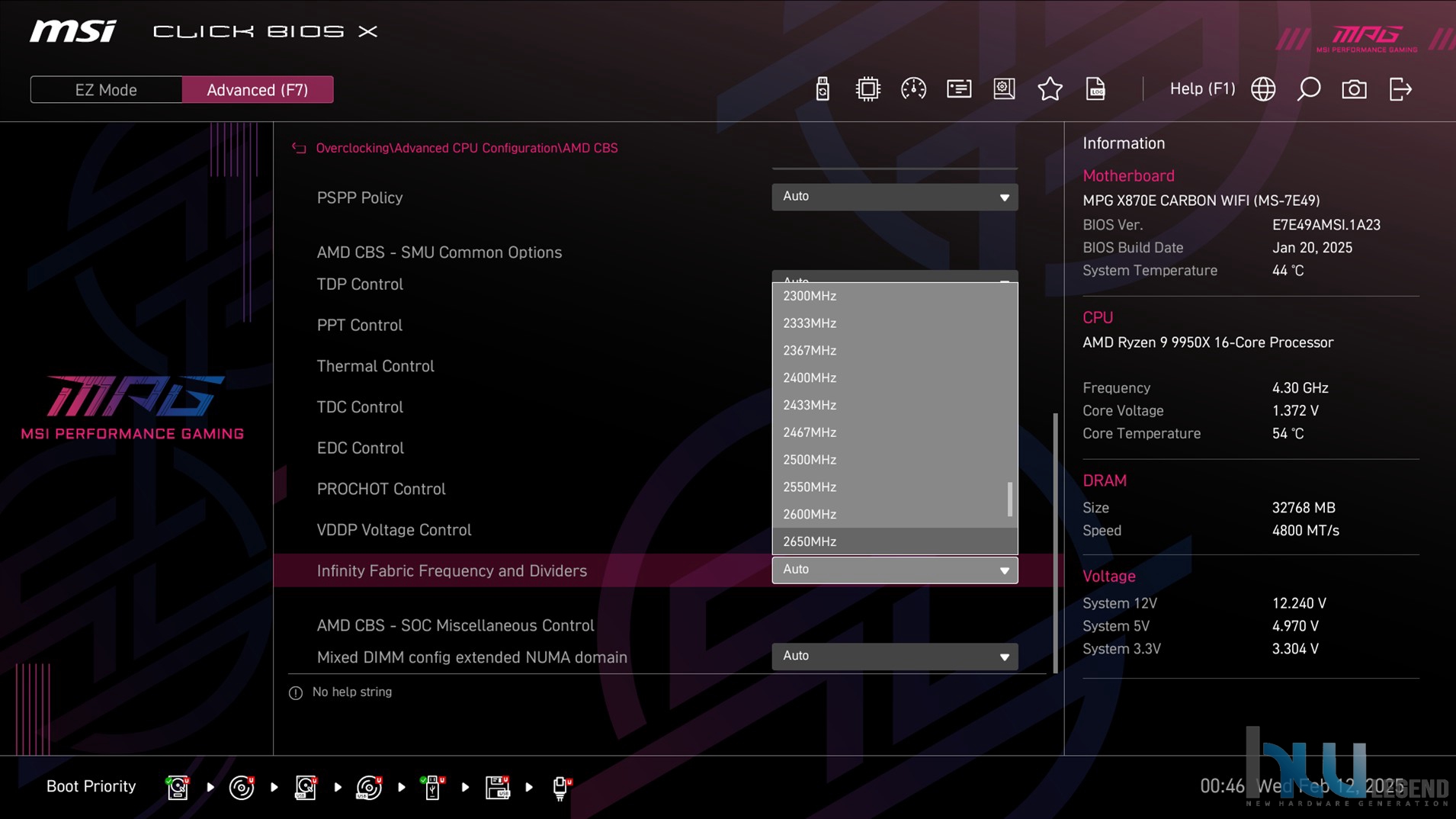Select USB hard disk boot icon
The width and height of the screenshot is (1456, 819).
coord(306,787)
